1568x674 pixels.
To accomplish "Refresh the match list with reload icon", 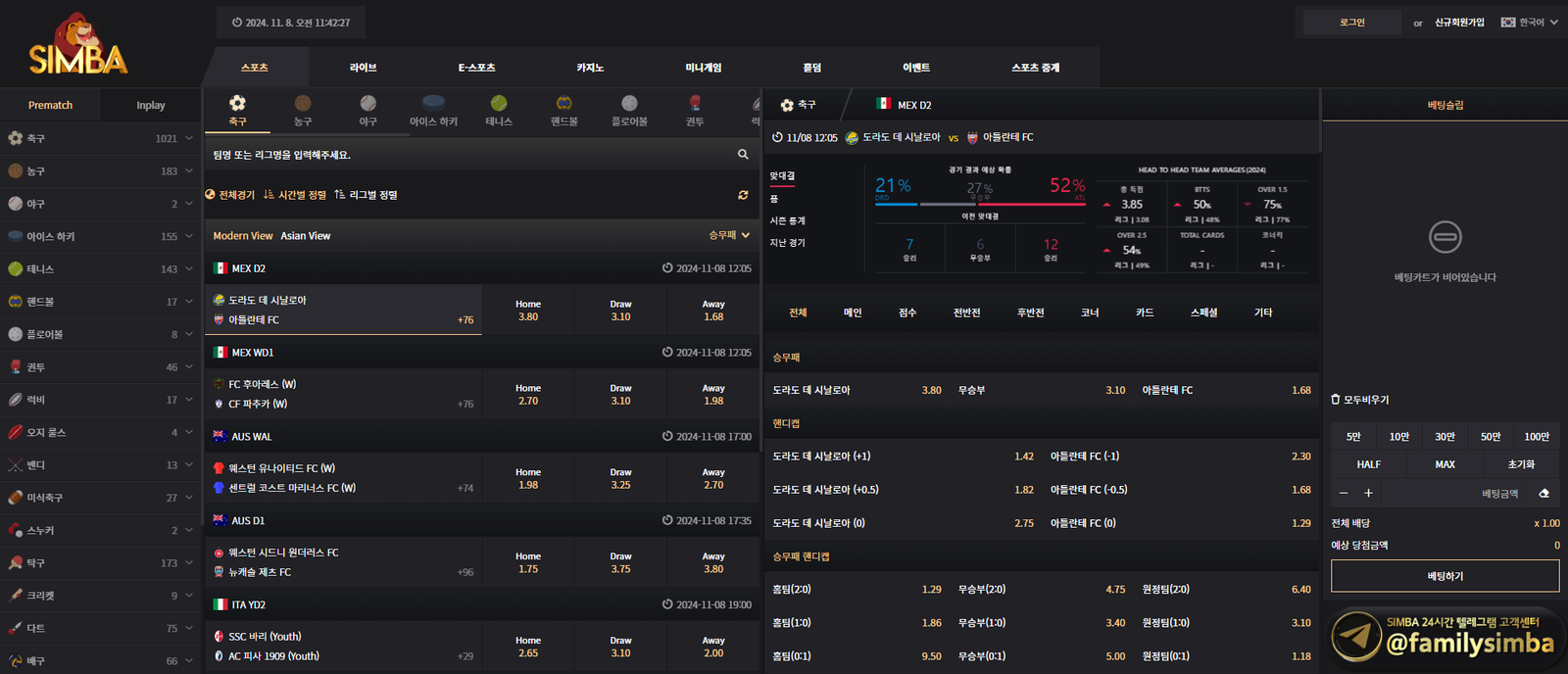I will [743, 195].
